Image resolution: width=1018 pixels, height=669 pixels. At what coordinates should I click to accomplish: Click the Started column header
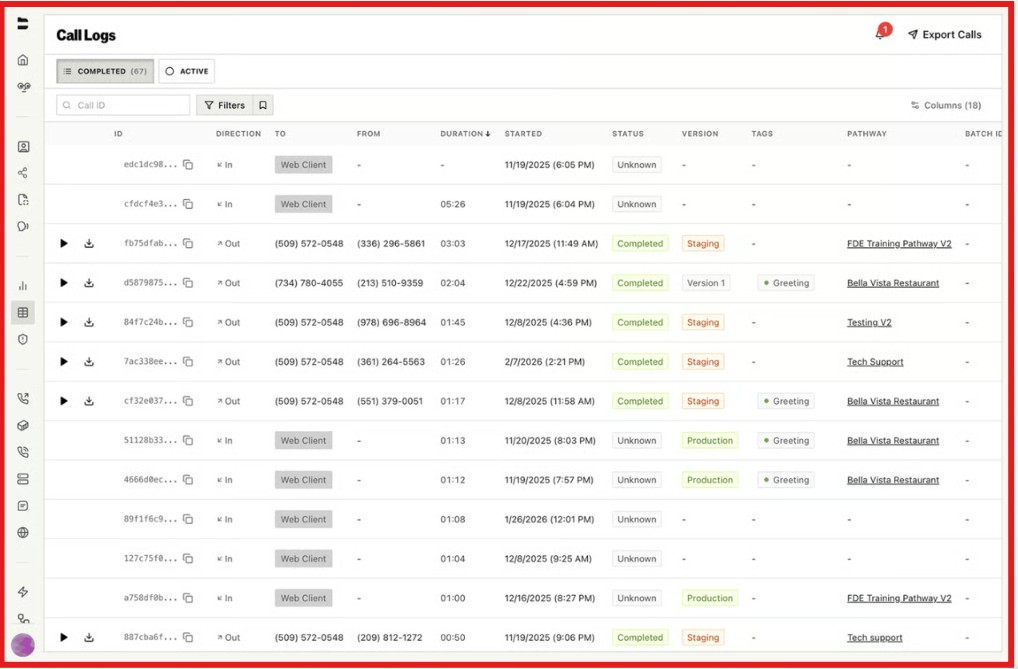point(523,134)
